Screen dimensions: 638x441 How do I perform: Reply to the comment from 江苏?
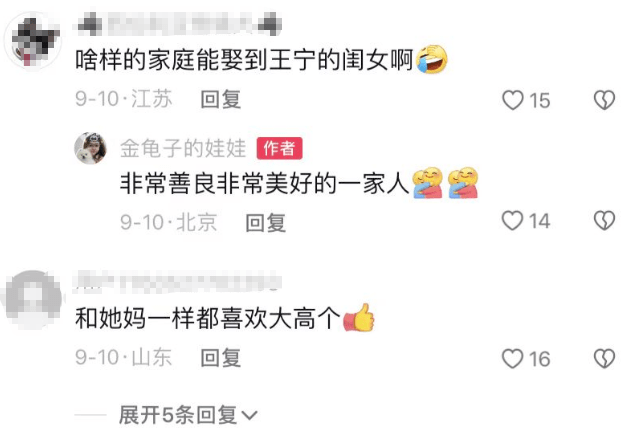click(221, 100)
